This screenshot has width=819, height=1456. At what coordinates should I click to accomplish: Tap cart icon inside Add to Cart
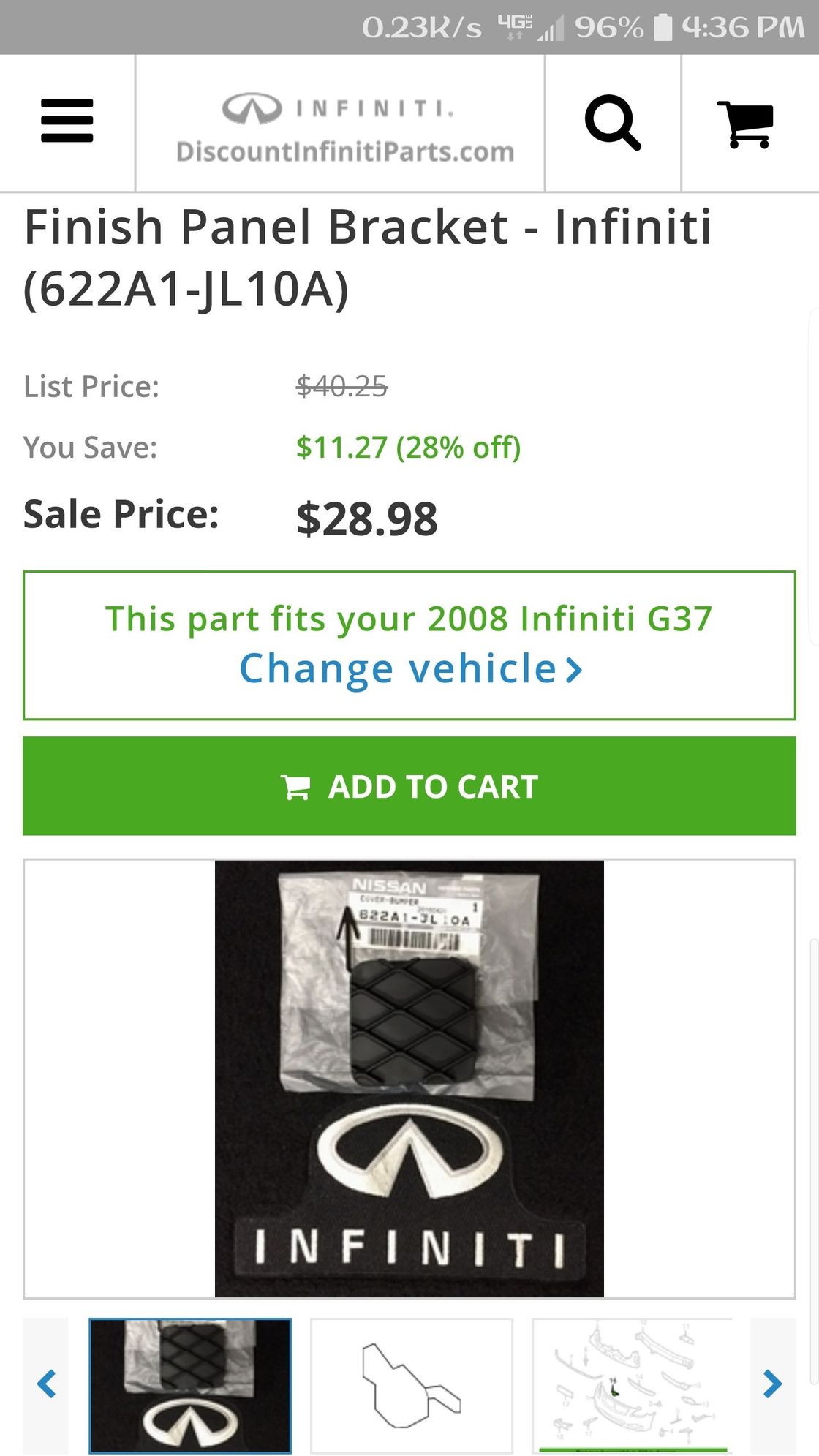(295, 788)
